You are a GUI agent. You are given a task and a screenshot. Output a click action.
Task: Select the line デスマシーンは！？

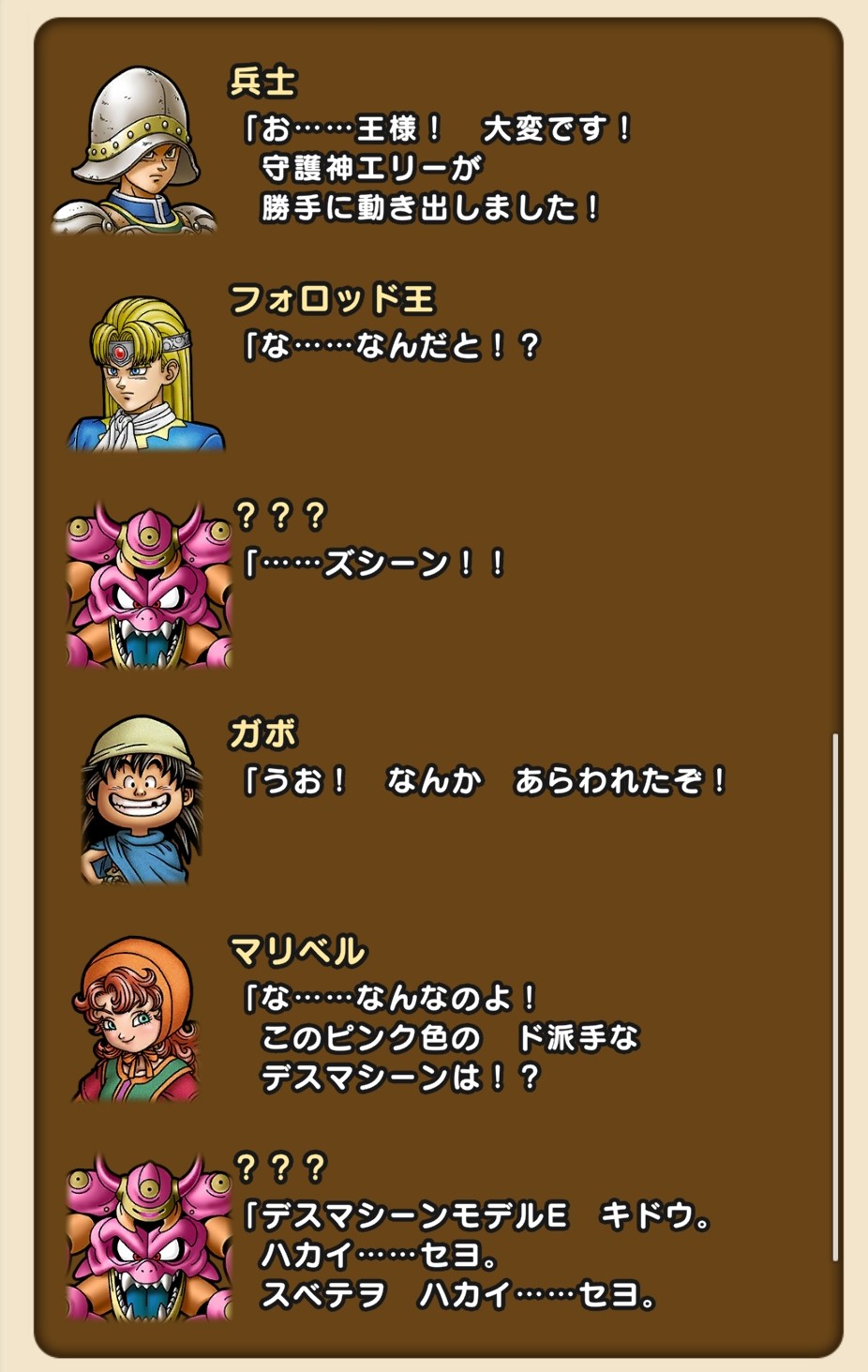[401, 1077]
